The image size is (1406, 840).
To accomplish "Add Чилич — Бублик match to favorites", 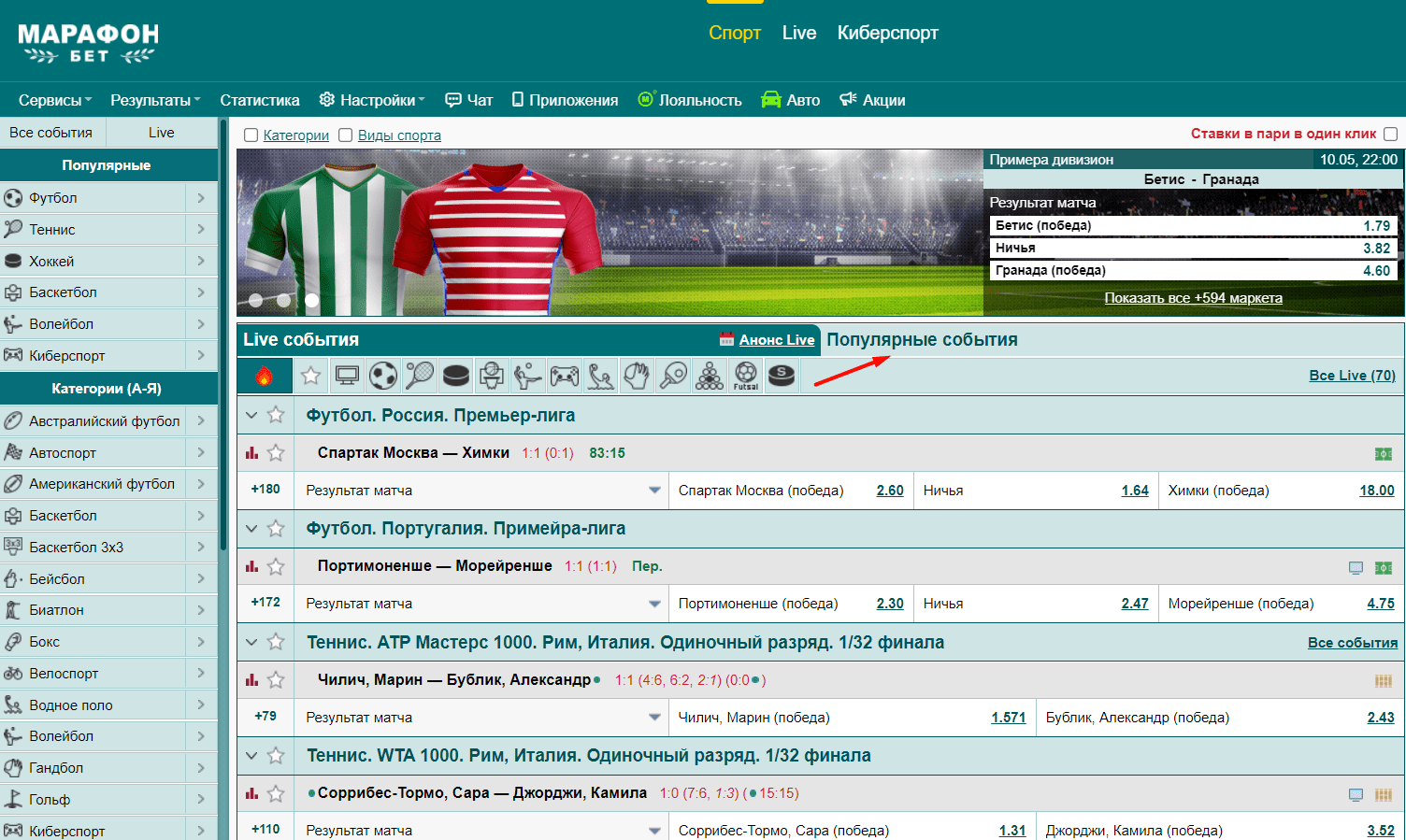I will pyautogui.click(x=276, y=679).
